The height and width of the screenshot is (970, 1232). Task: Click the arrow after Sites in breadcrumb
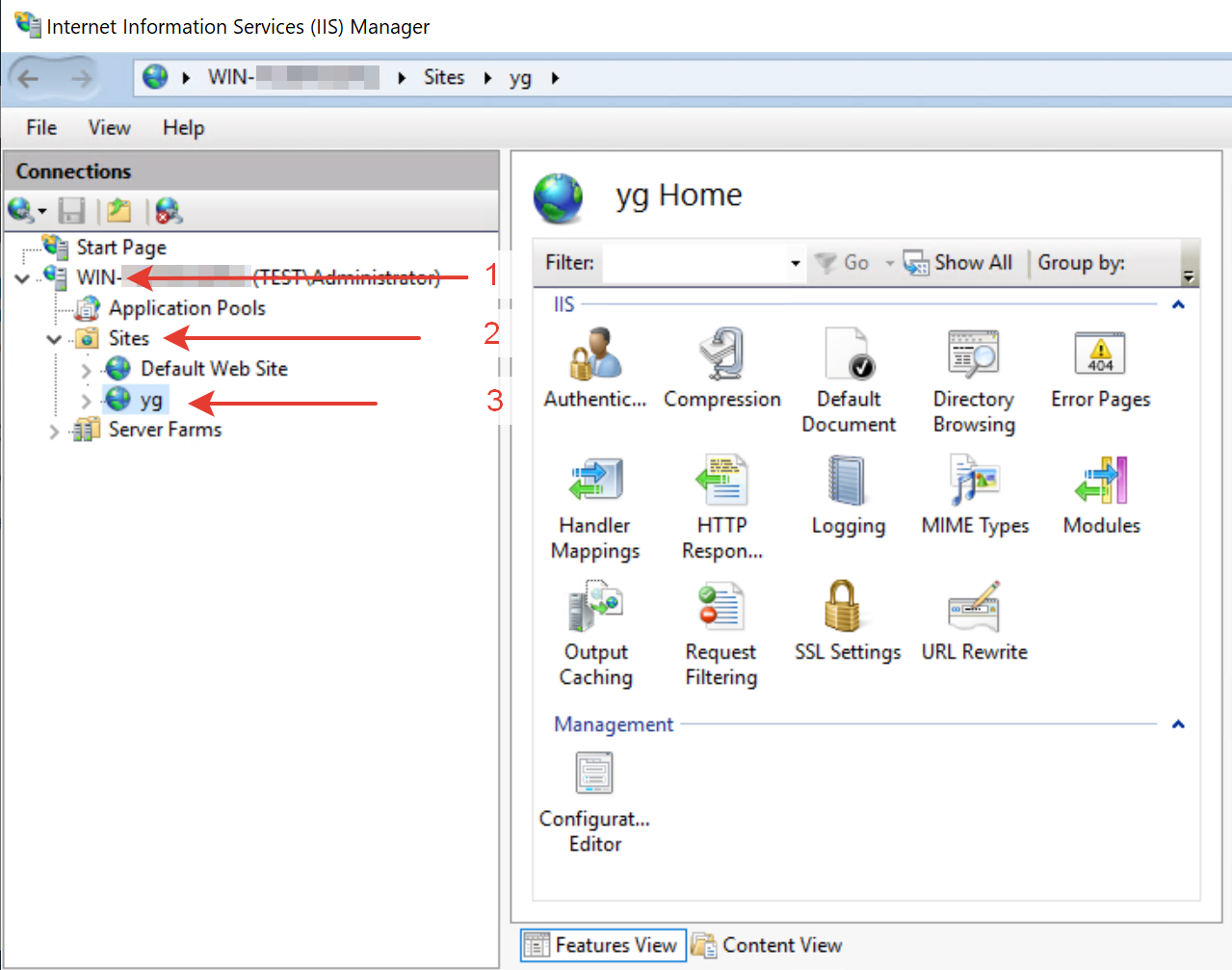click(x=487, y=78)
